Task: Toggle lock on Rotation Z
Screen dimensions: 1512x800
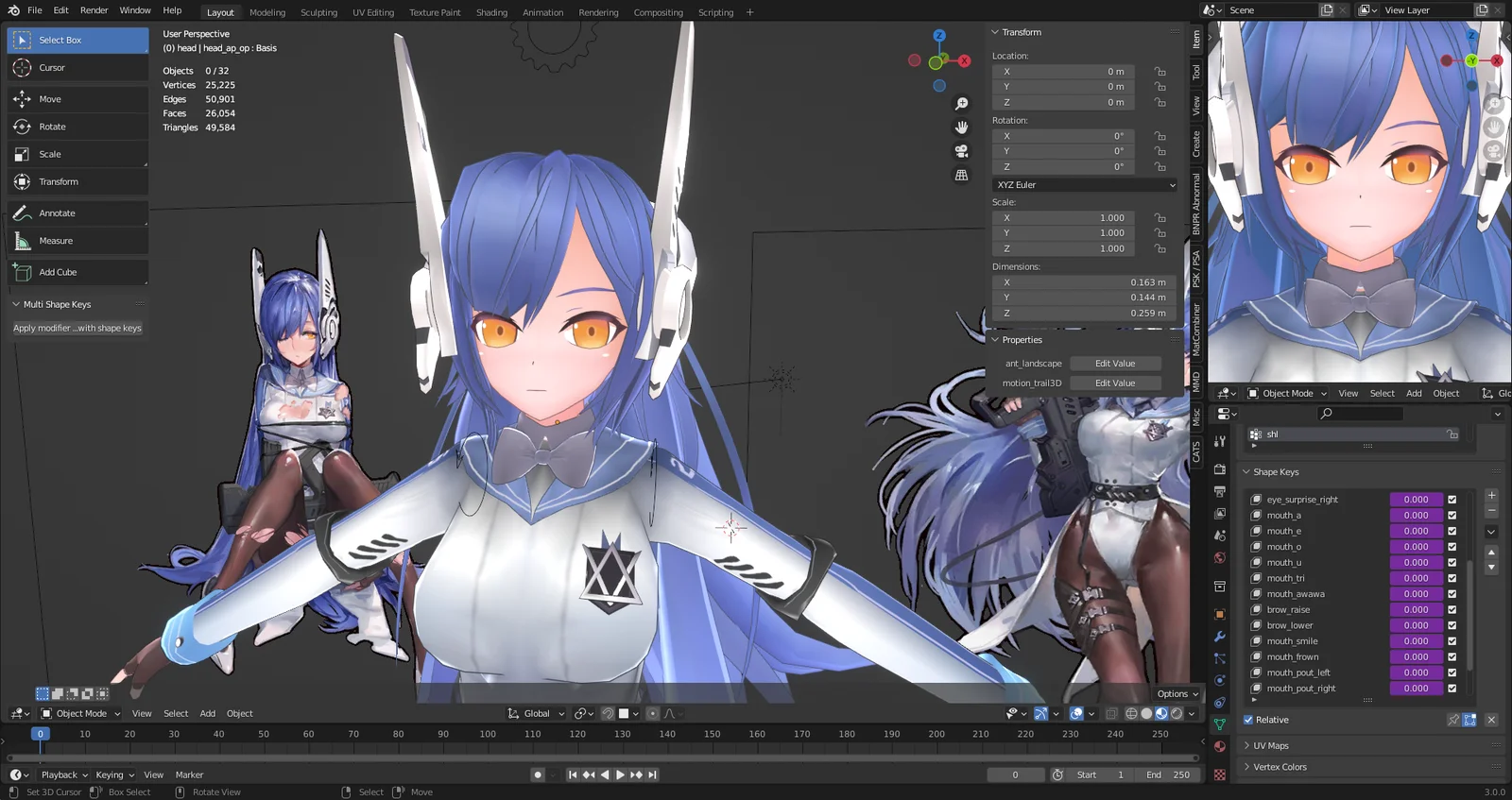Action: coord(1160,167)
